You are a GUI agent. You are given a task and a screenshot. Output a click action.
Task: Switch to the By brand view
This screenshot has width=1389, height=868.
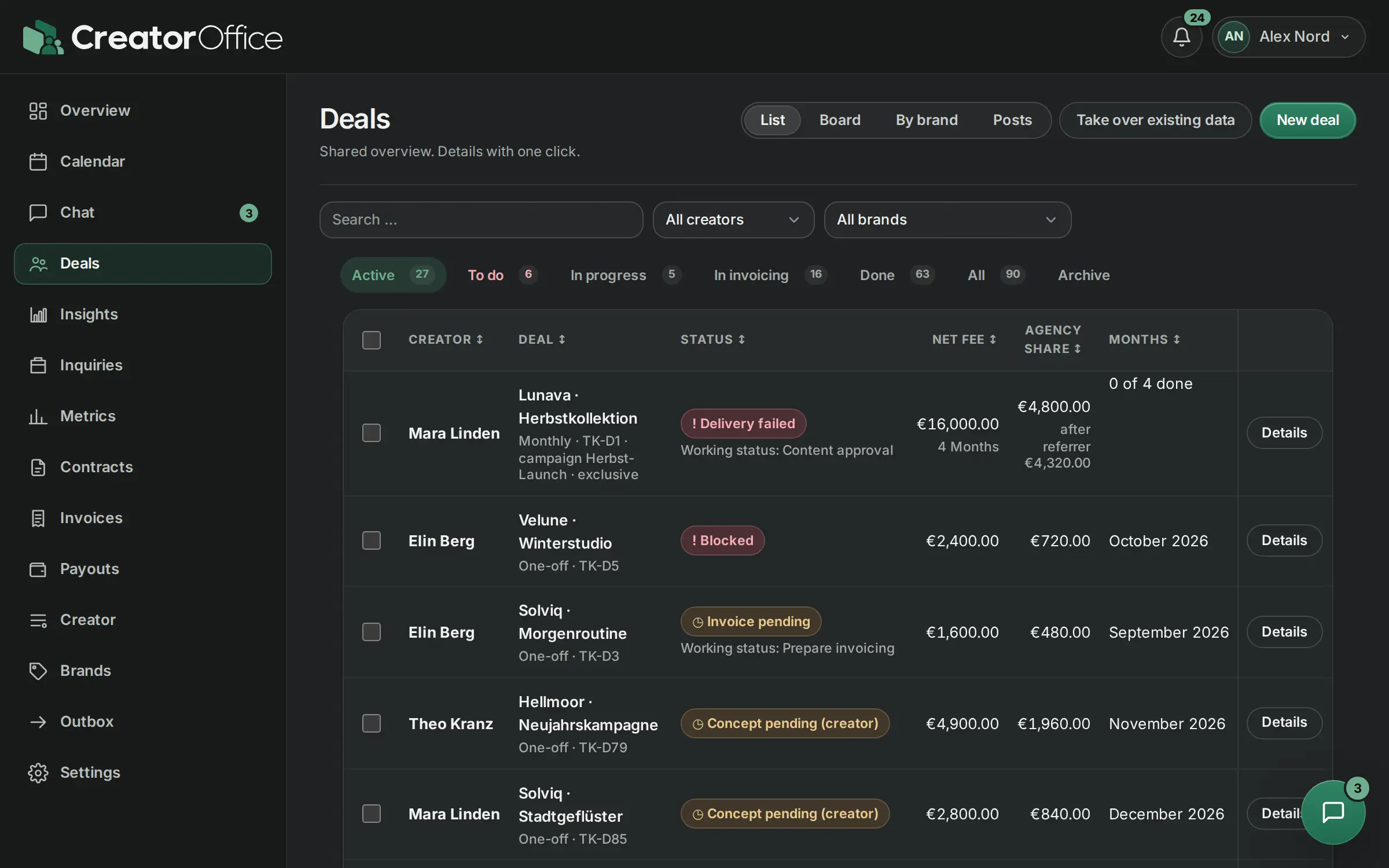(927, 120)
